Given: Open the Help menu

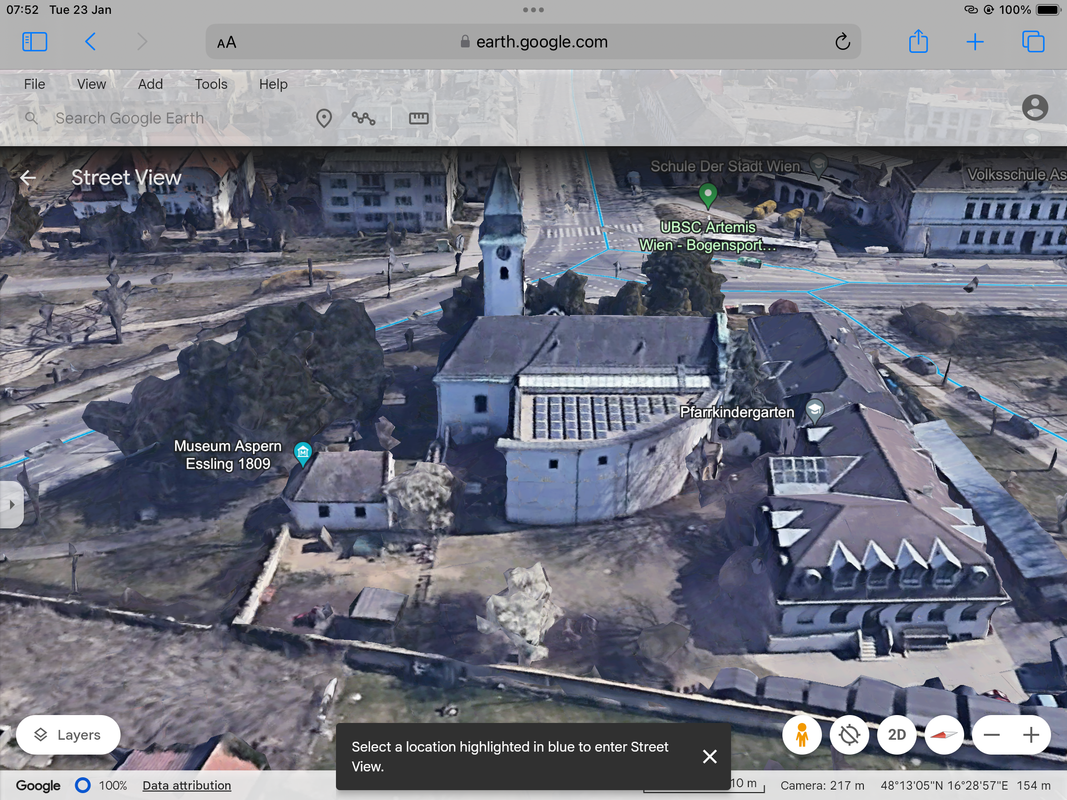Looking at the screenshot, I should (x=273, y=84).
